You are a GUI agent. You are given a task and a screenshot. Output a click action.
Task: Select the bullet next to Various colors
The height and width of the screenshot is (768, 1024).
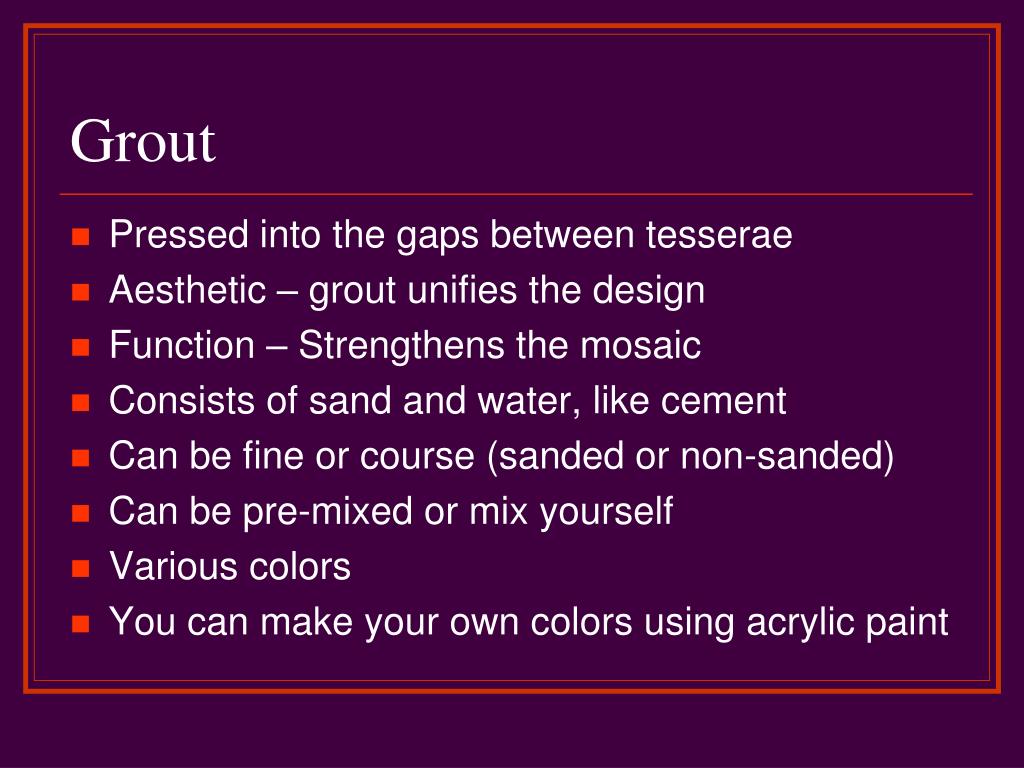[x=80, y=568]
